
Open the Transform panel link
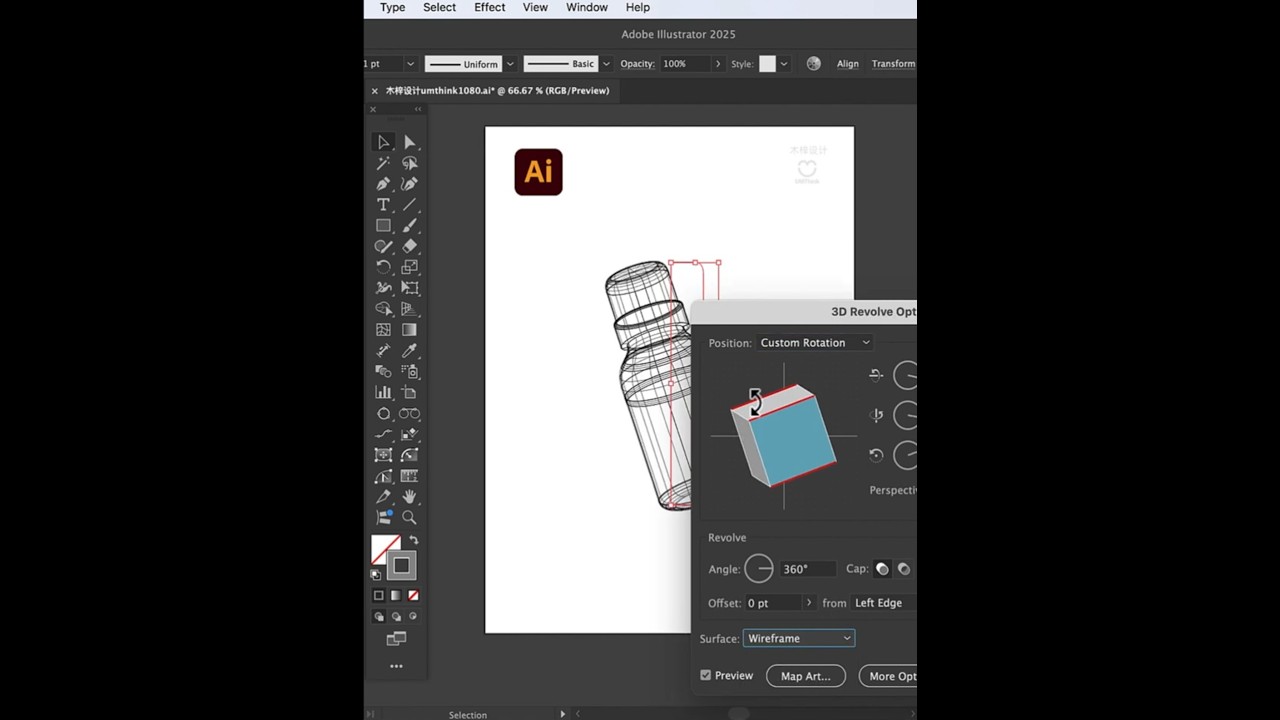(x=893, y=64)
